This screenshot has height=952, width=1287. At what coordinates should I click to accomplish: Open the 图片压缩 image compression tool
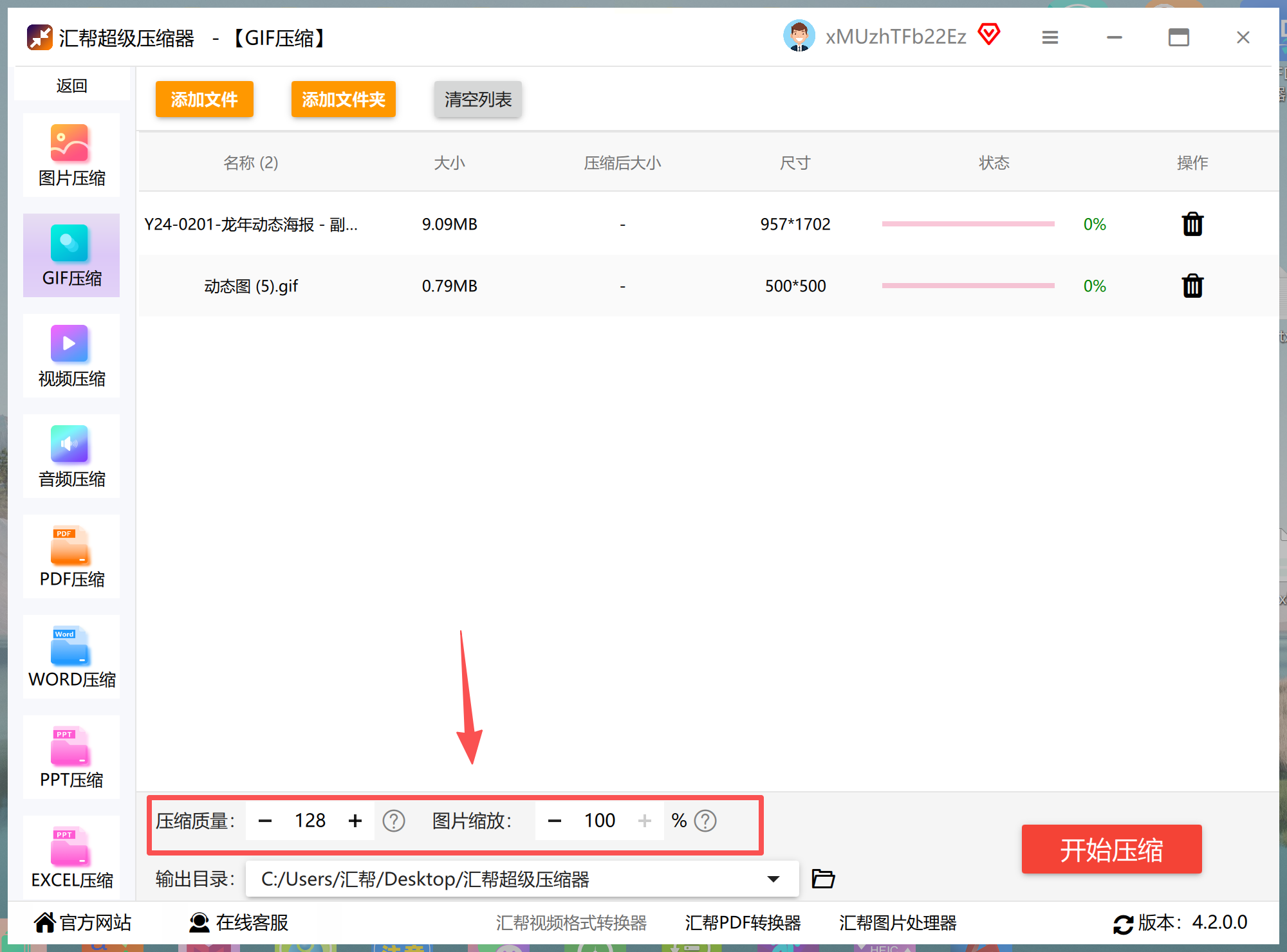[71, 155]
